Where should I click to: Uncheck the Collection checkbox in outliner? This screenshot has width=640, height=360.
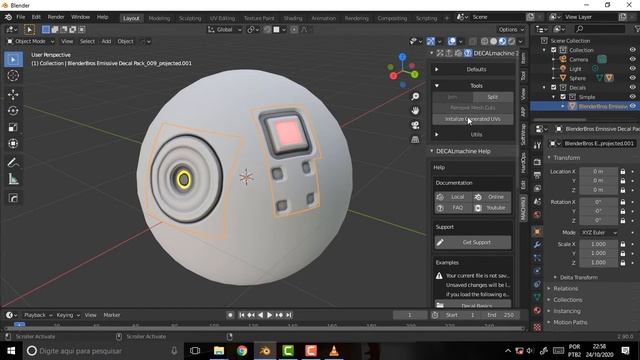tap(554, 50)
